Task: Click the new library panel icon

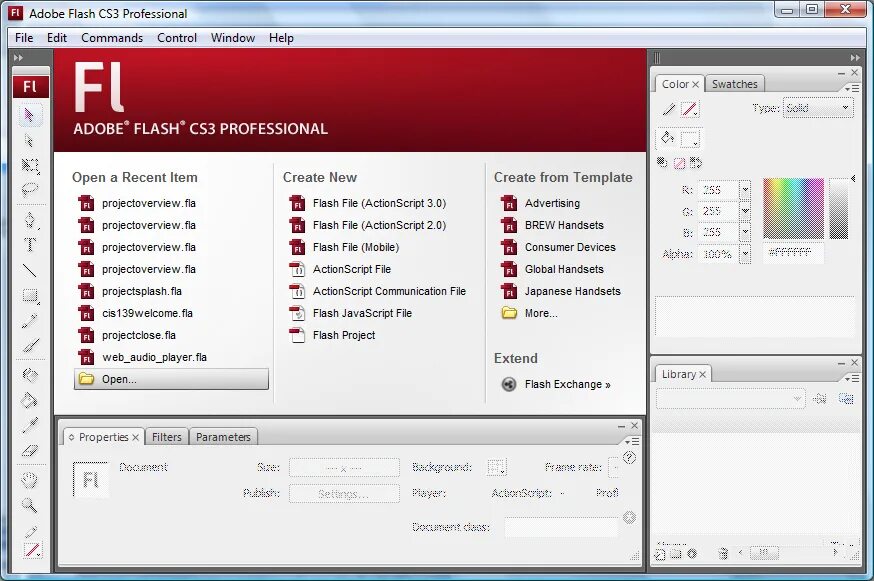Action: pos(846,399)
